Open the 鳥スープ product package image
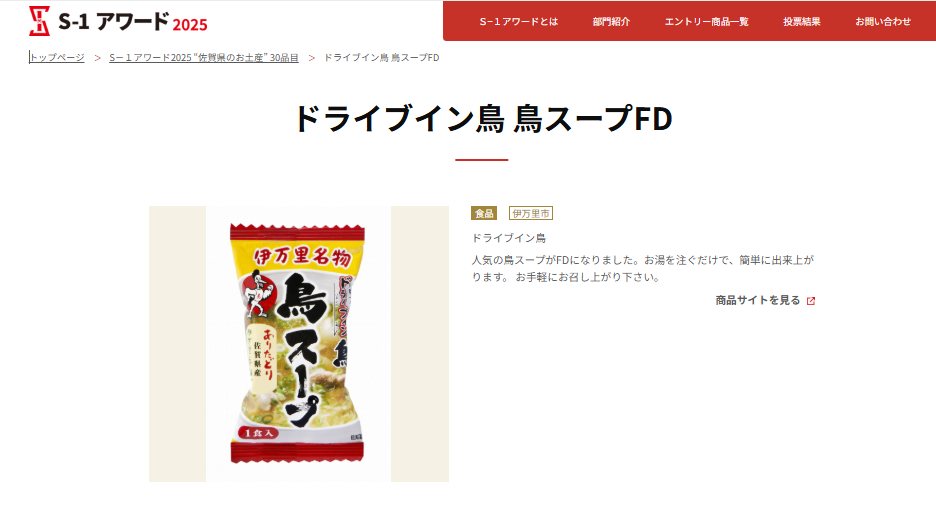936x529 pixels. point(298,344)
